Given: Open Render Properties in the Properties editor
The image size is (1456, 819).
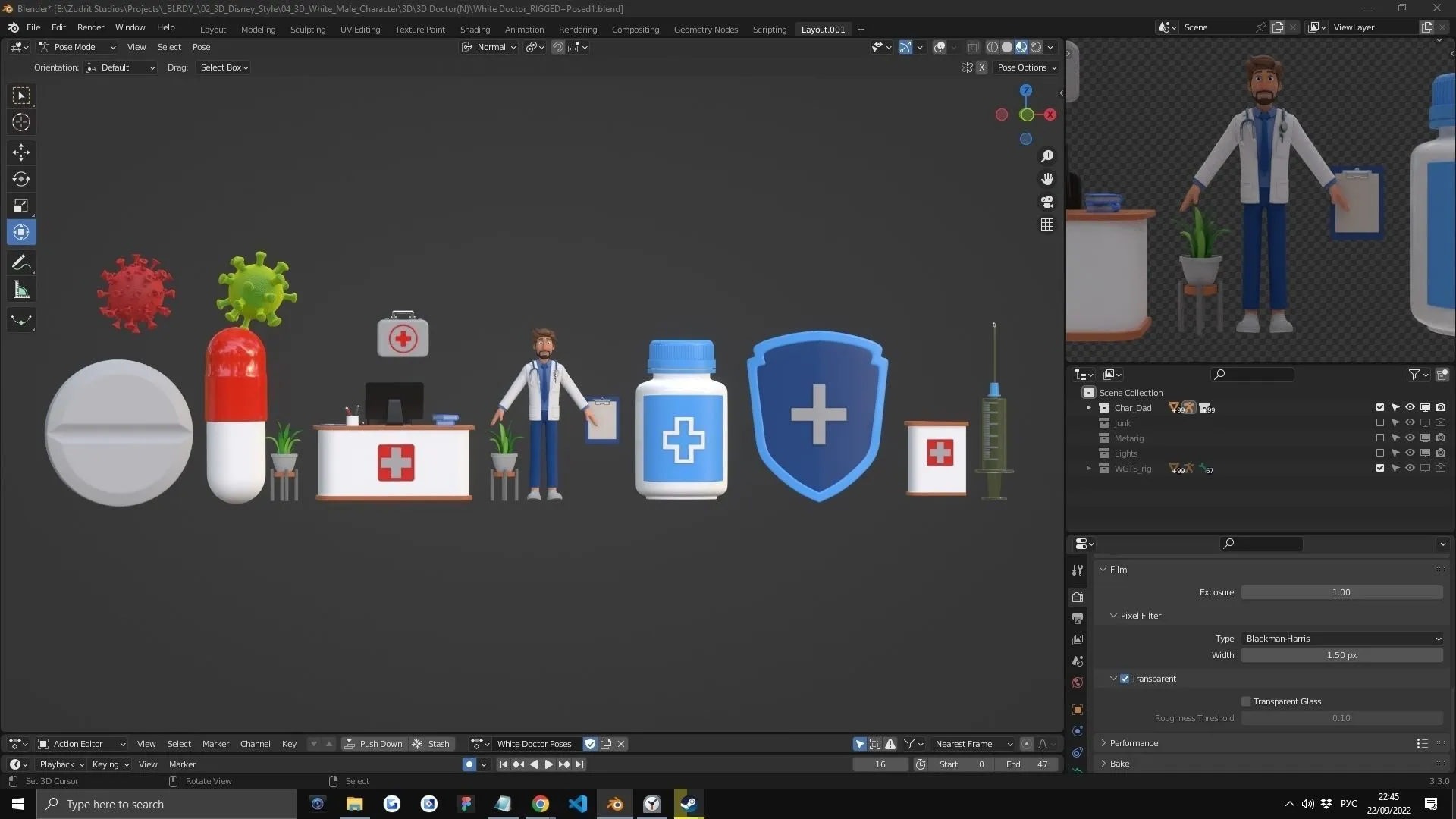Looking at the screenshot, I should [1077, 597].
